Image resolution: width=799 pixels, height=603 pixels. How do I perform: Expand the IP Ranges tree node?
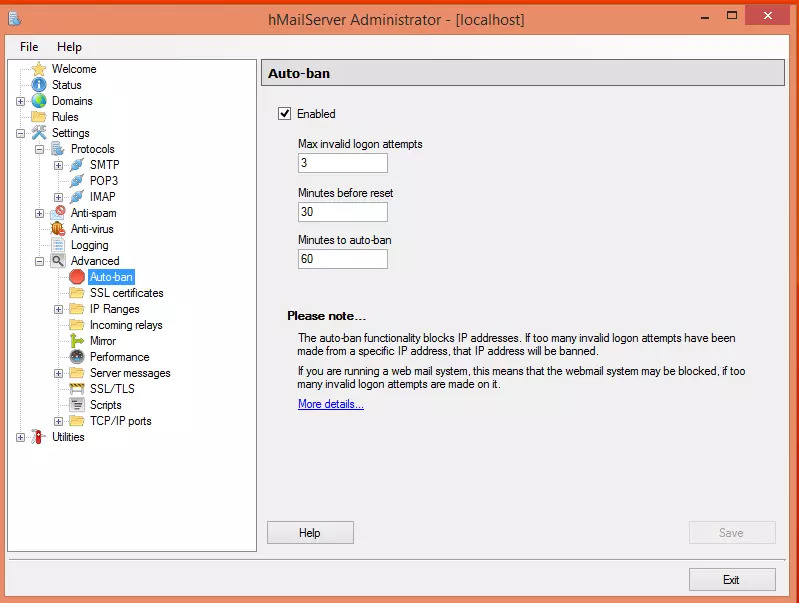point(59,309)
